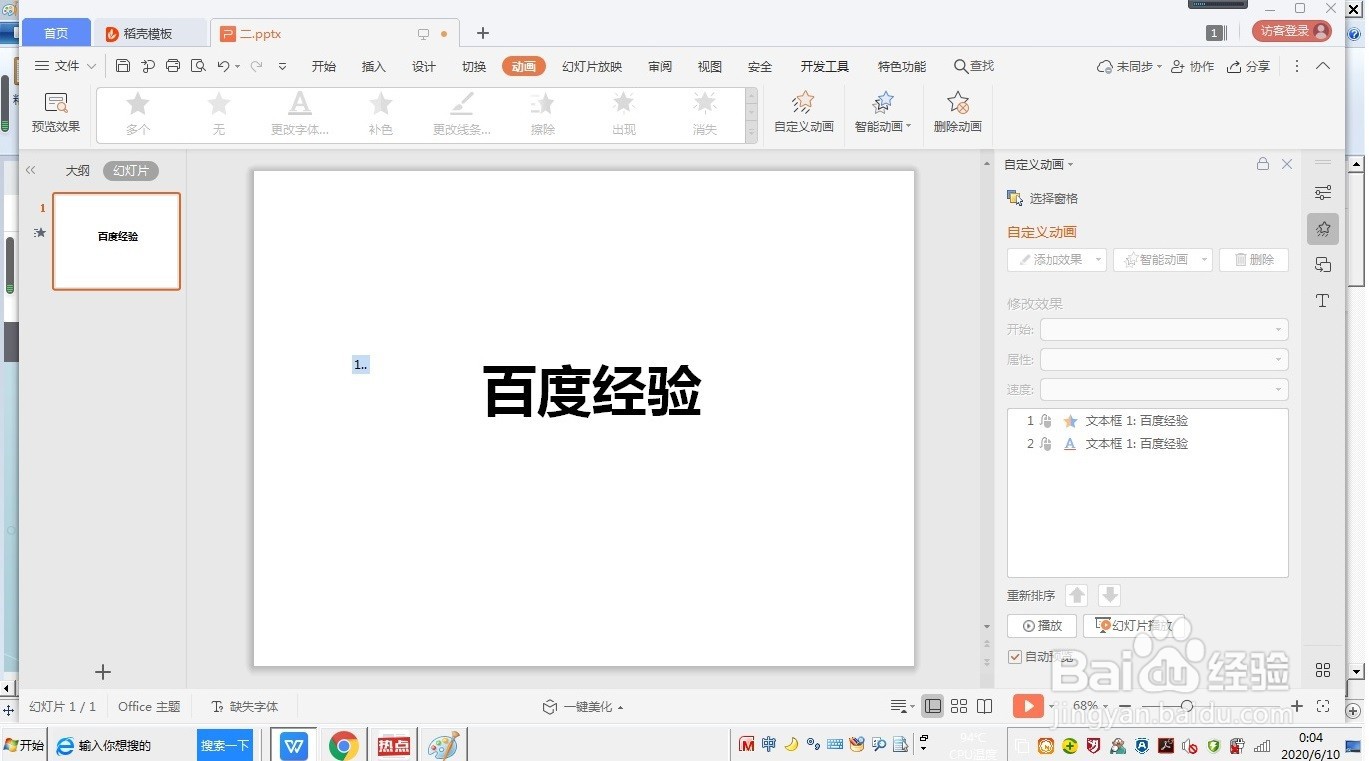
Task: Select the animation star sidebar icon
Action: pyautogui.click(x=1323, y=229)
